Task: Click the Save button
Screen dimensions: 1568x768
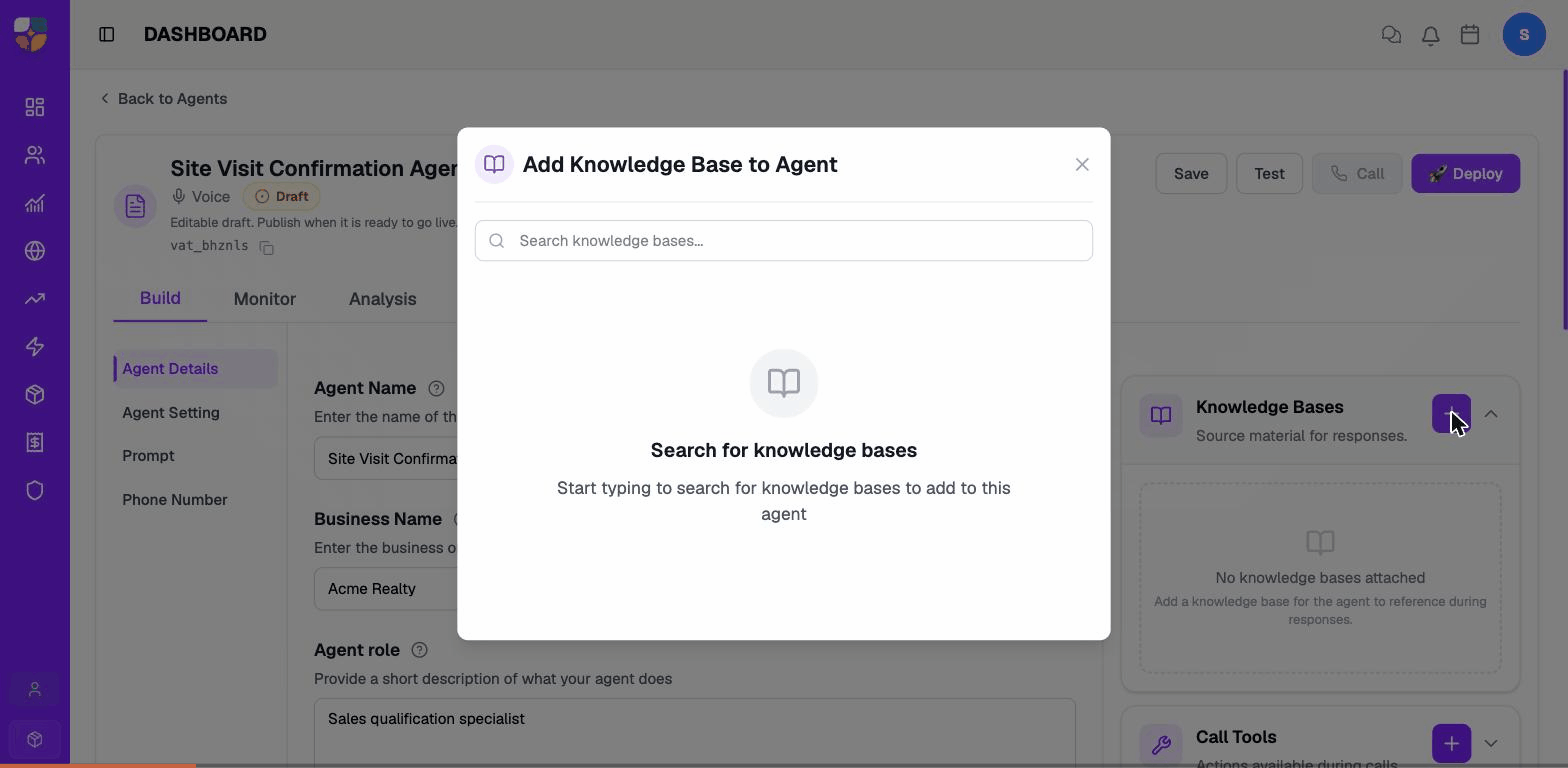Action: pos(1191,174)
